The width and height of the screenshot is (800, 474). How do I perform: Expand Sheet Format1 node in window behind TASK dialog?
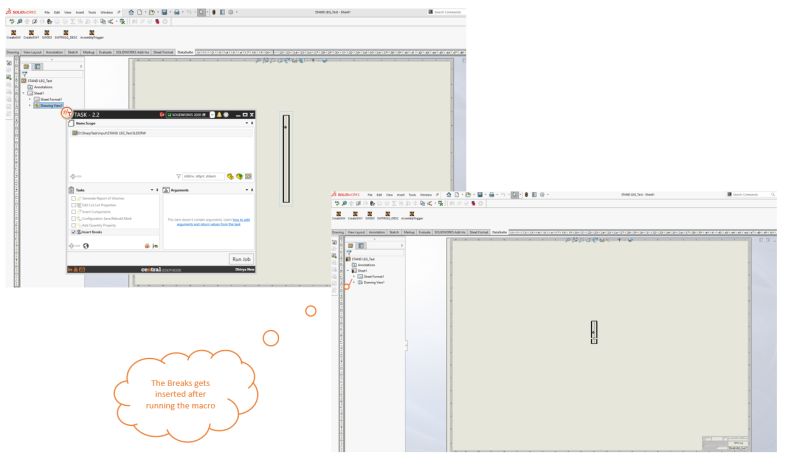click(x=30, y=99)
